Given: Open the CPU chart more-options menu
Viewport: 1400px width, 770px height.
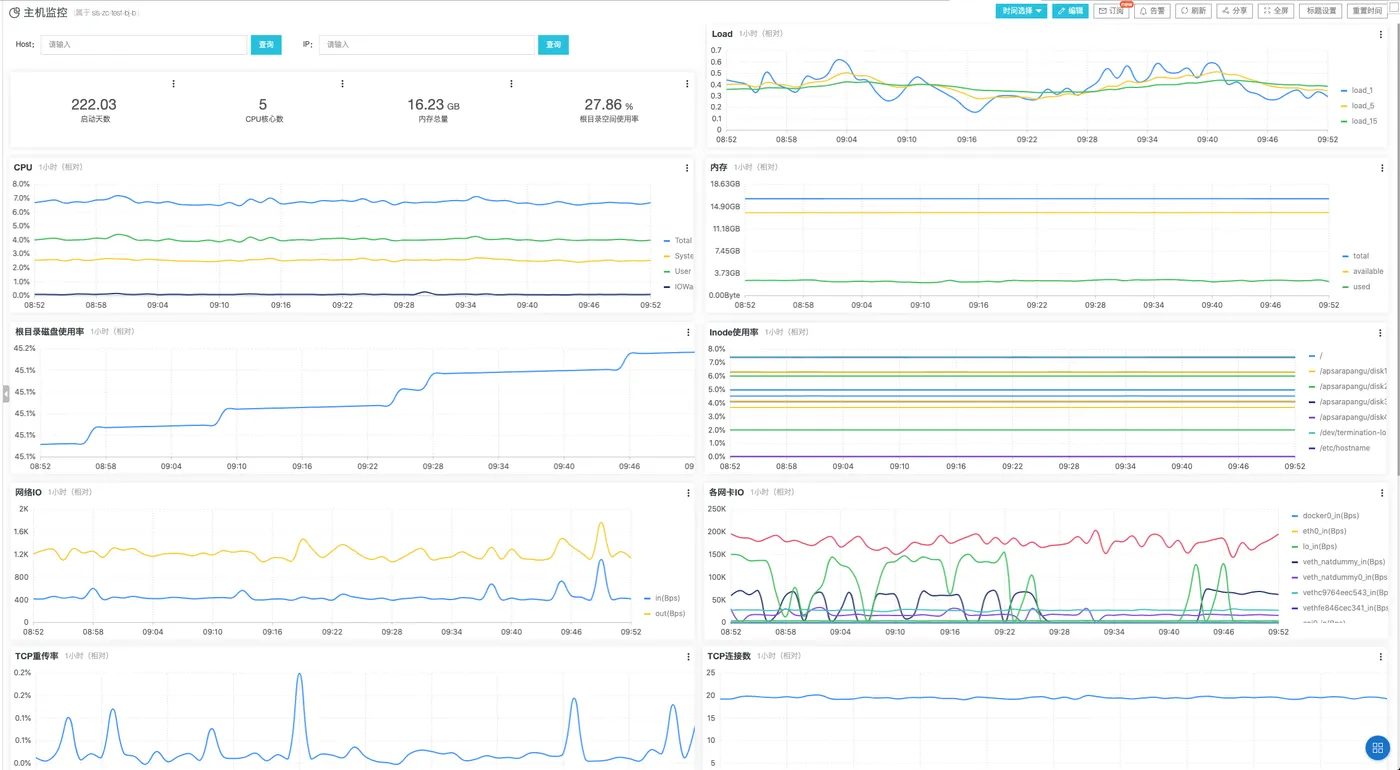Looking at the screenshot, I should pyautogui.click(x=687, y=168).
